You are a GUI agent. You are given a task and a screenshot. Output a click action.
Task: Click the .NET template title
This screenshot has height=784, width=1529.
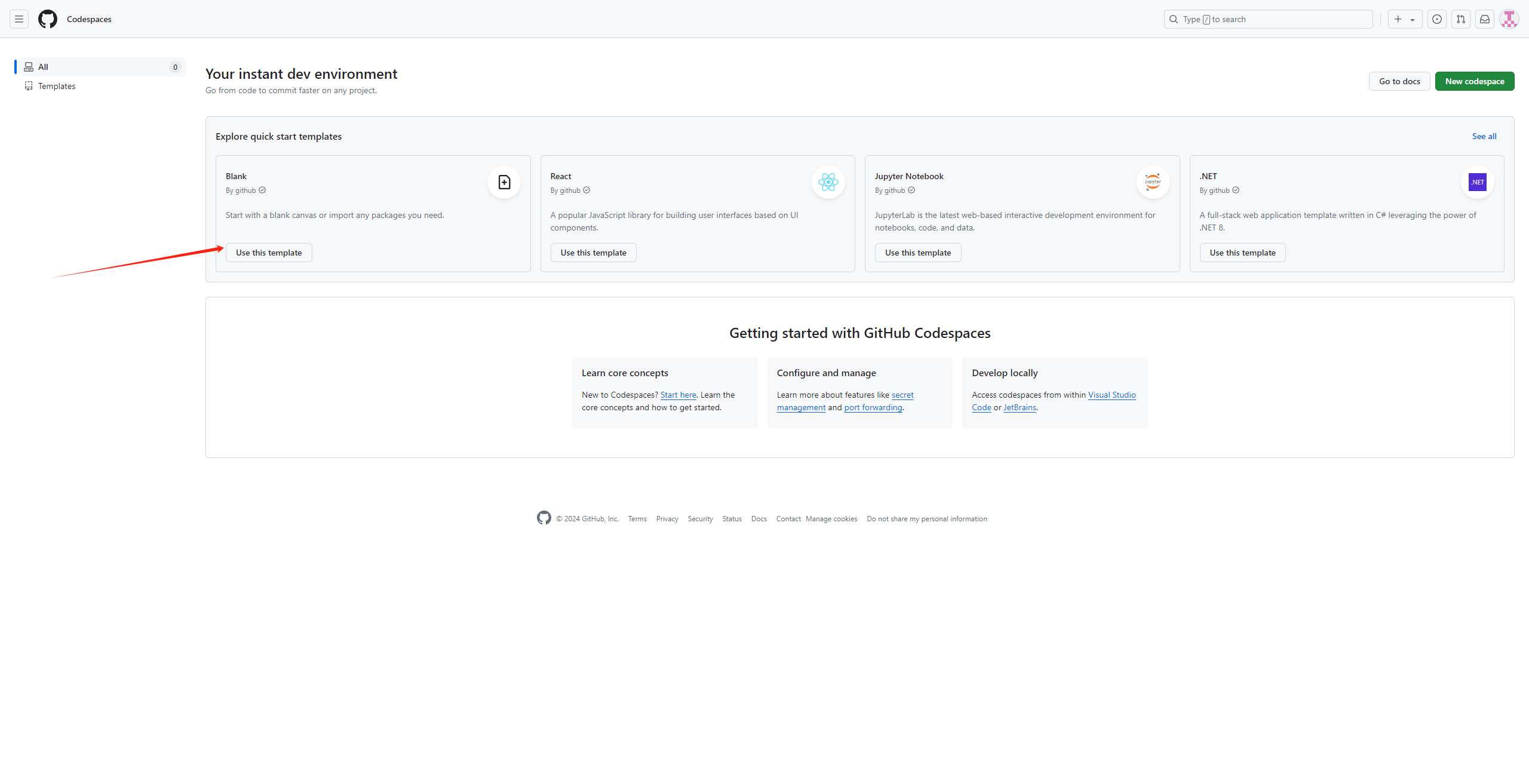tap(1208, 176)
